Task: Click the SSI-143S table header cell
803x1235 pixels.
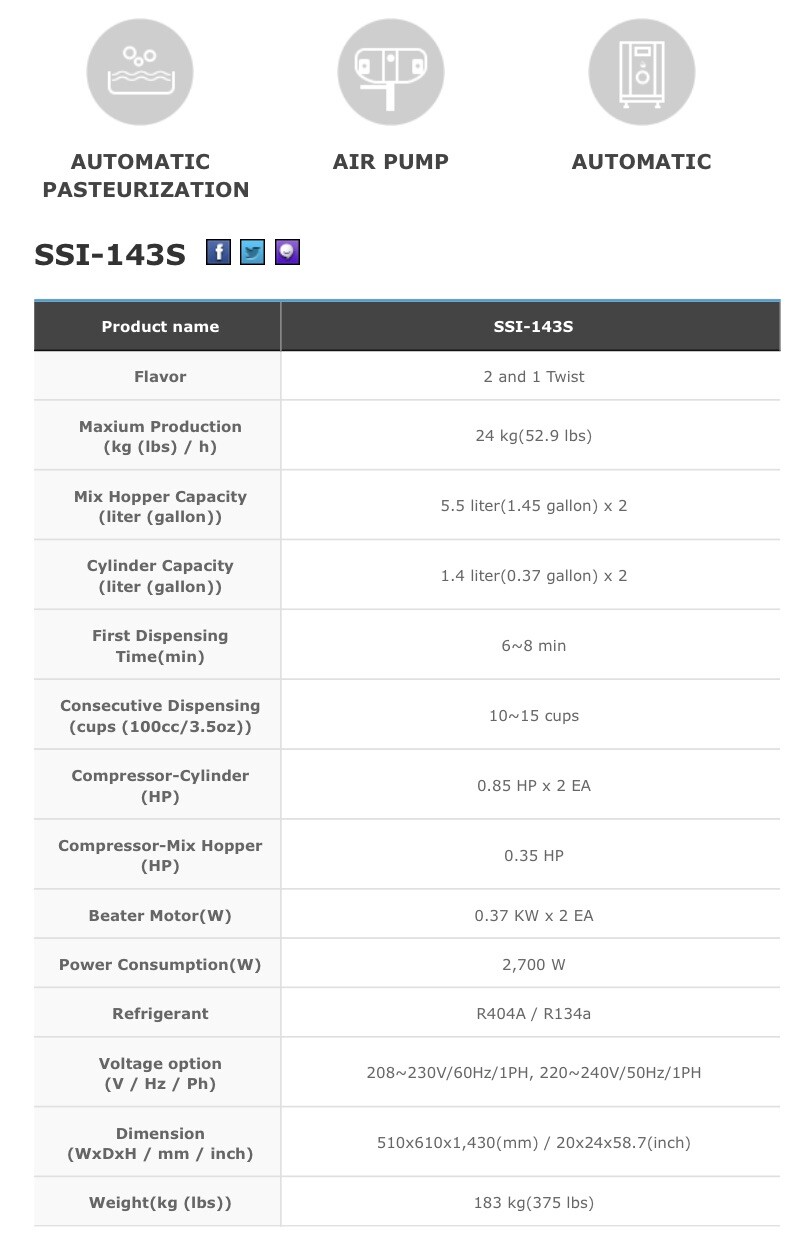Action: pos(532,326)
